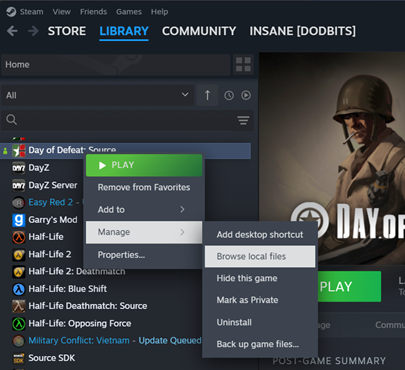The image size is (405, 370).
Task: Click the search magnifier icon
Action: [x=11, y=120]
